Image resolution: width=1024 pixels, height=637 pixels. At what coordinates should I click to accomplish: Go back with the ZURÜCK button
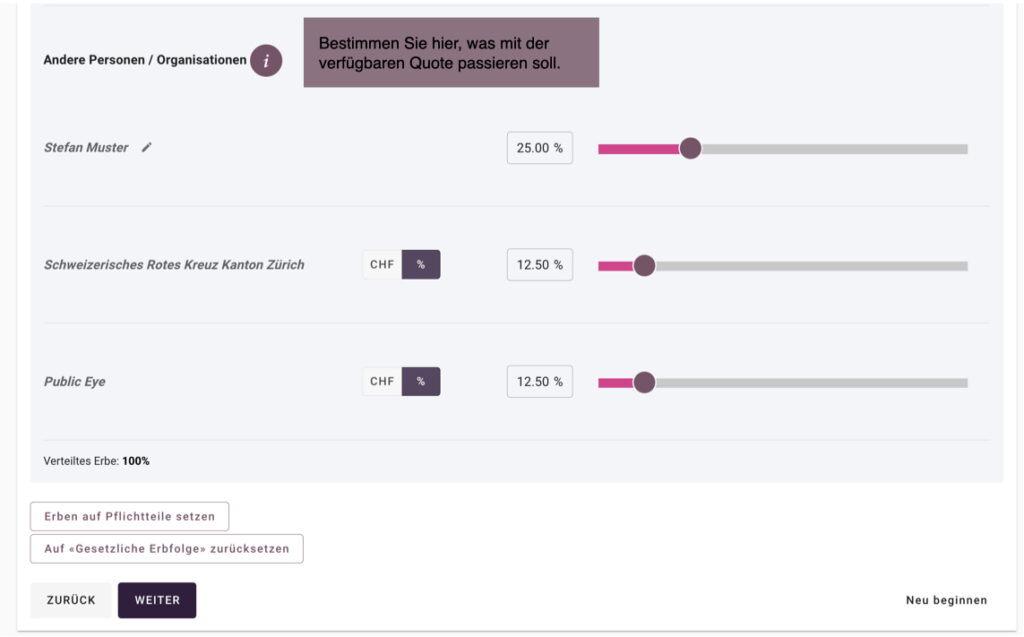pyautogui.click(x=71, y=601)
